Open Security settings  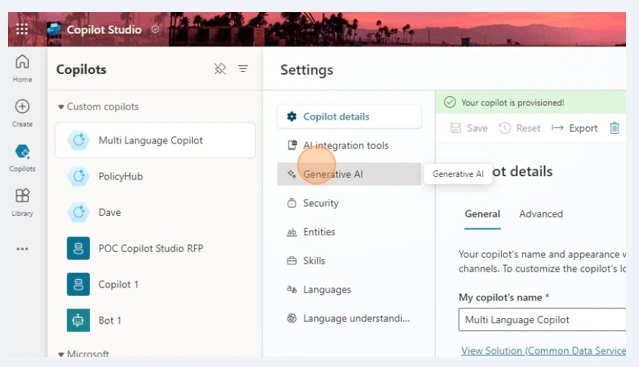tap(349, 203)
